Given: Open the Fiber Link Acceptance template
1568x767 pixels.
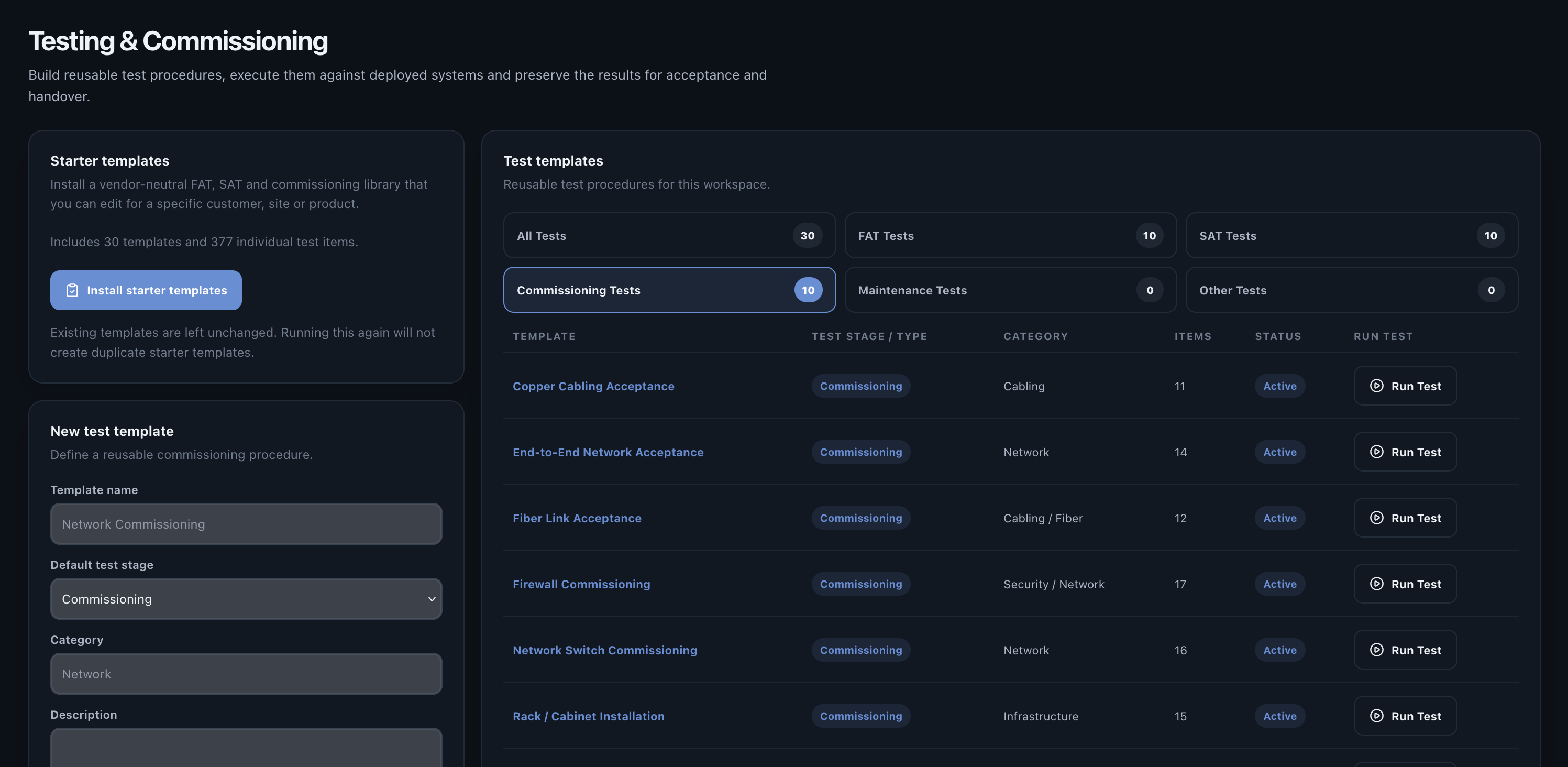Looking at the screenshot, I should click(x=577, y=518).
